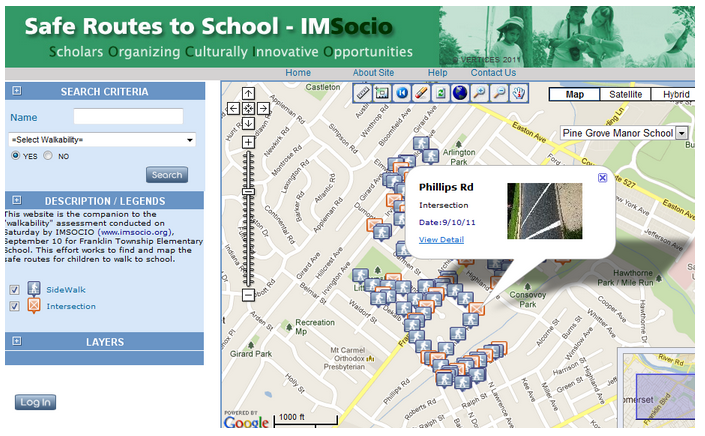Pan the map left with arrow
Screen dimensions: 705x436
pyautogui.click(x=233, y=108)
